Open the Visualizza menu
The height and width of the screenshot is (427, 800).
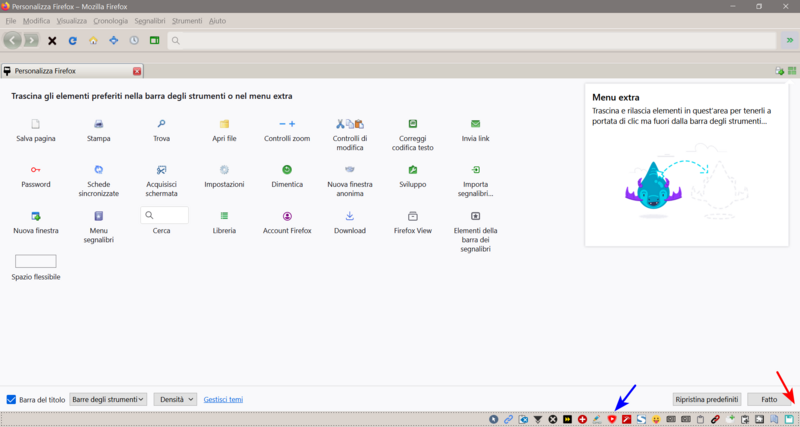[71, 21]
